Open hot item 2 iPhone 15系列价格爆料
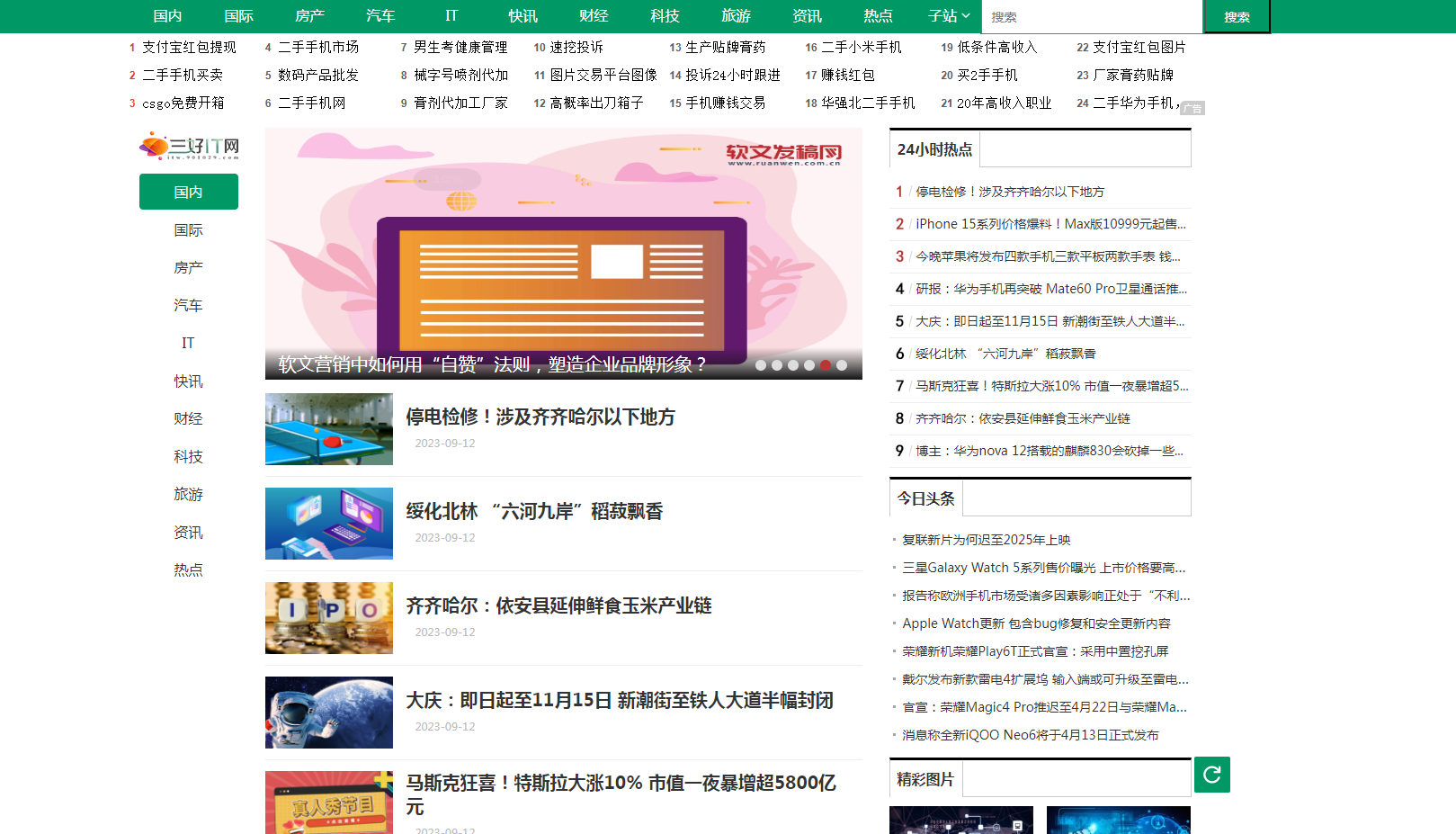 1050,224
